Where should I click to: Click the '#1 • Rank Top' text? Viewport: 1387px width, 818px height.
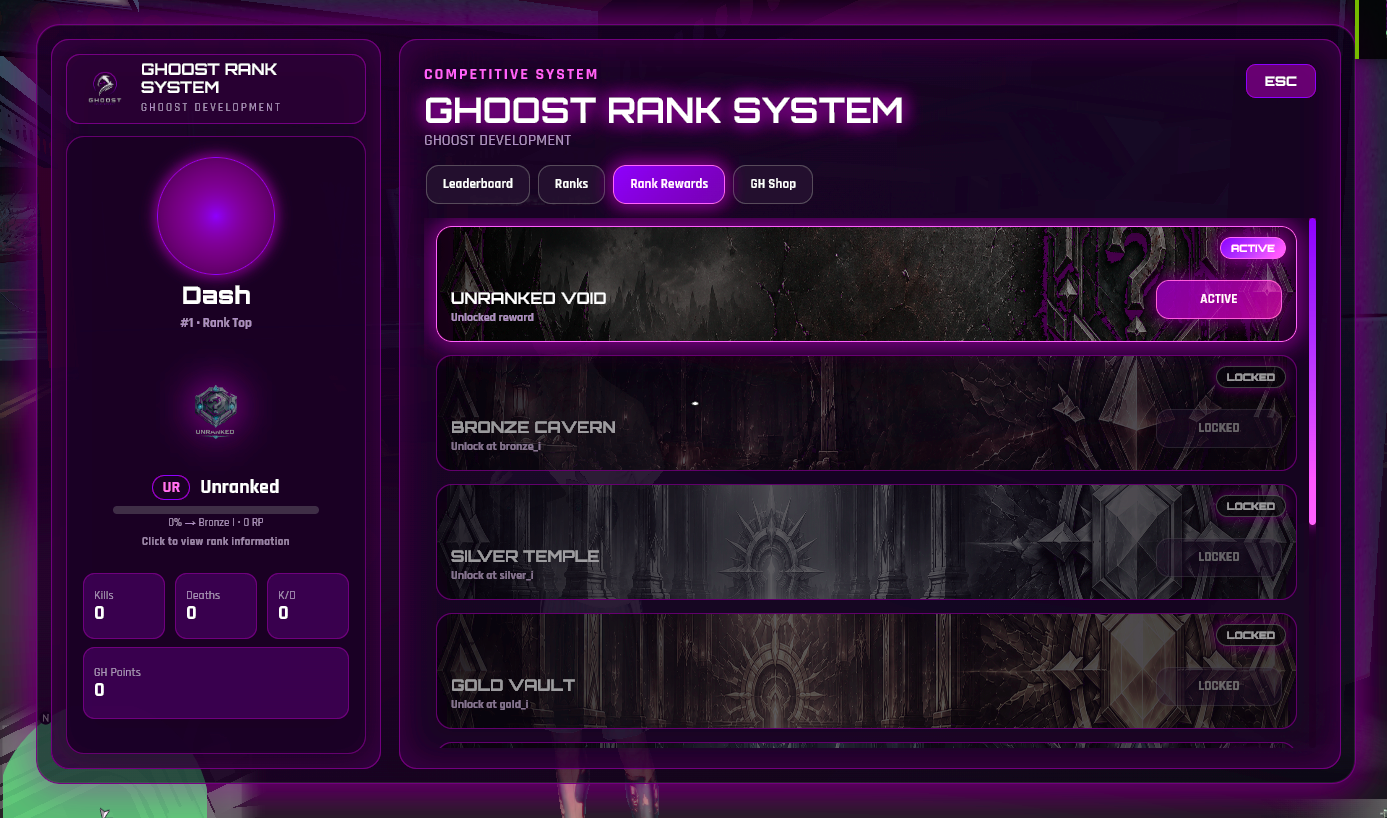[x=216, y=323]
